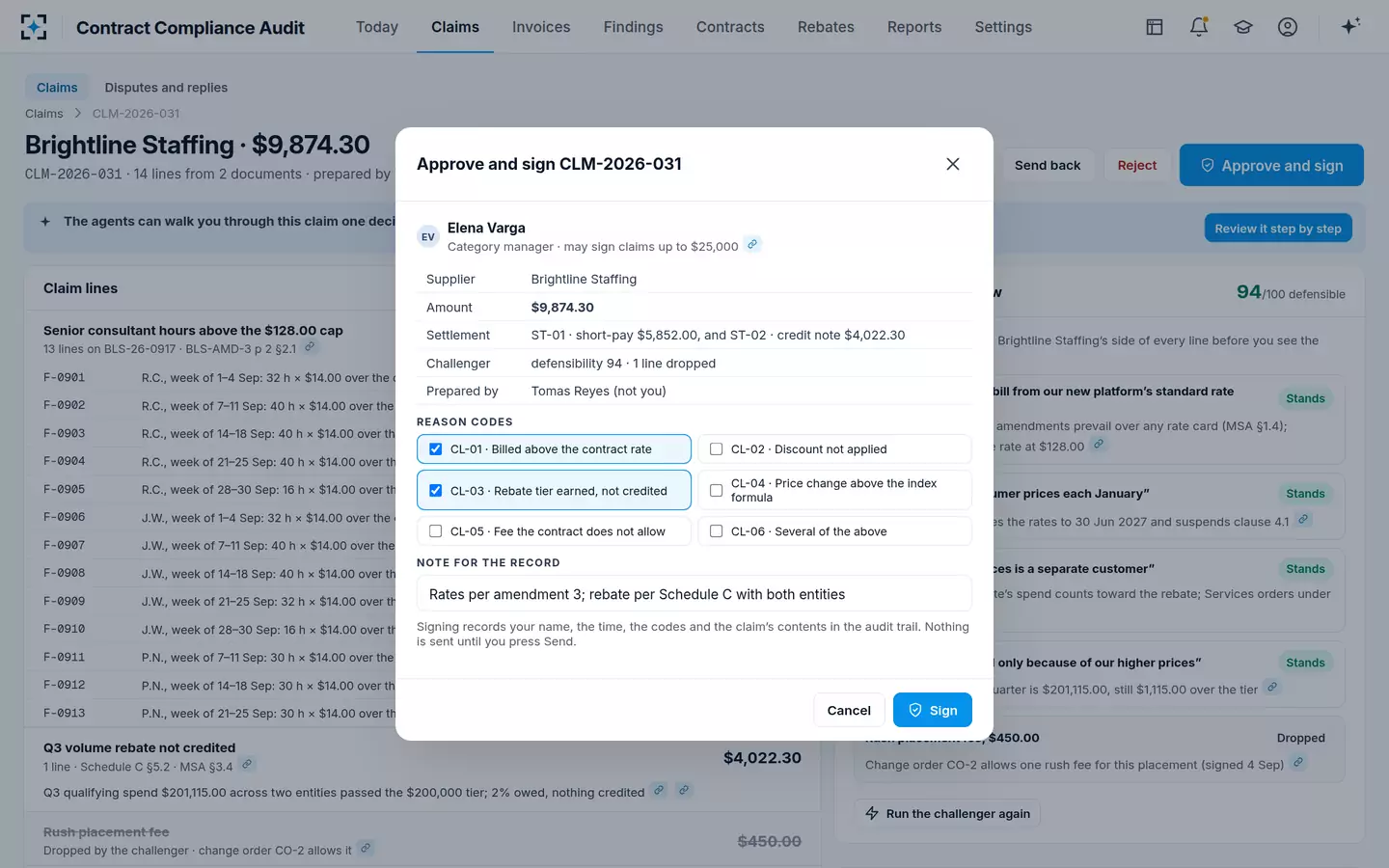Check CL-04 Price change above the index formula
This screenshot has height=868, width=1389.
pos(834,490)
